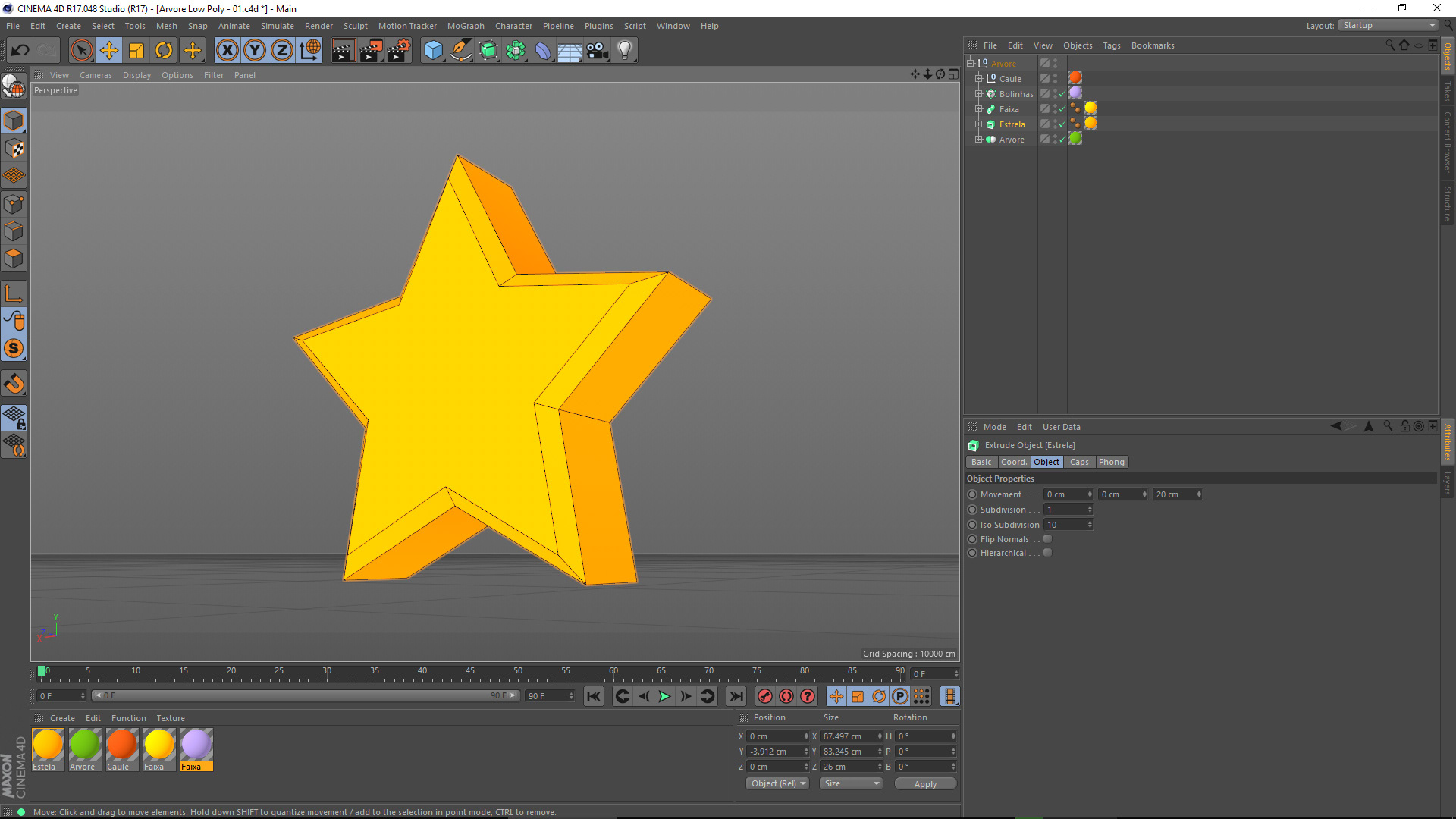Select the Move tool in toolbar

click(x=109, y=51)
